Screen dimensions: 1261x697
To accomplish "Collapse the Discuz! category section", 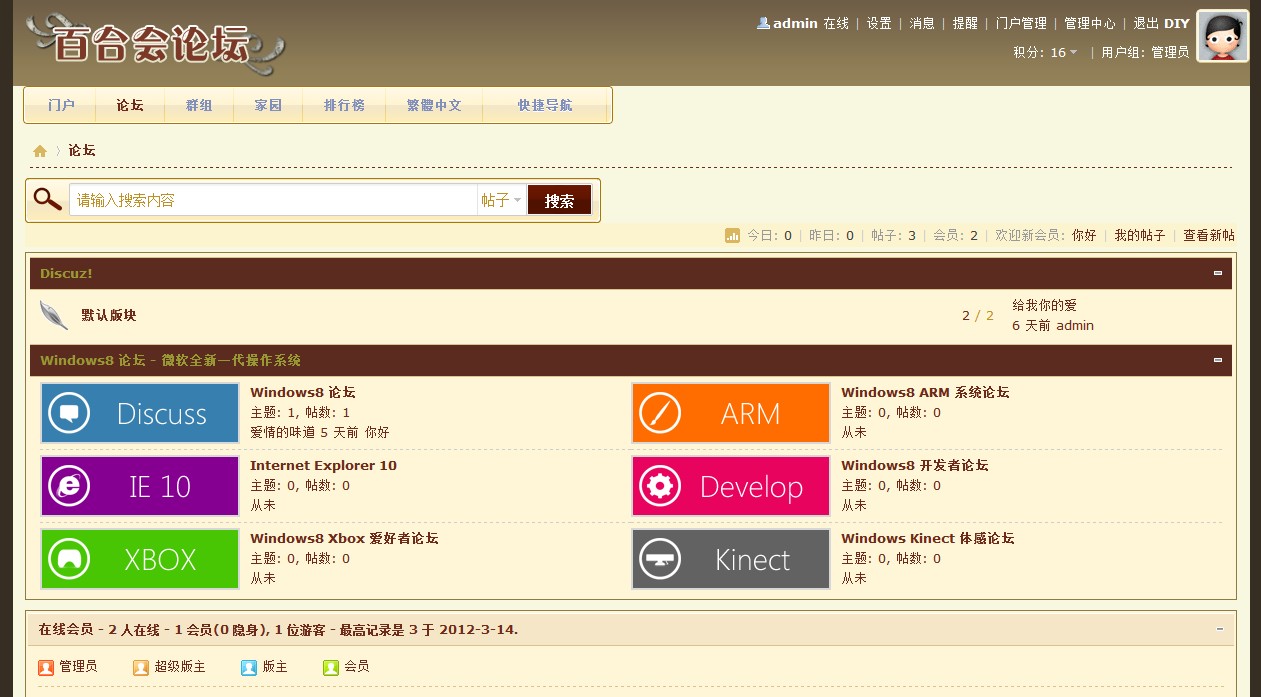I will [1218, 273].
